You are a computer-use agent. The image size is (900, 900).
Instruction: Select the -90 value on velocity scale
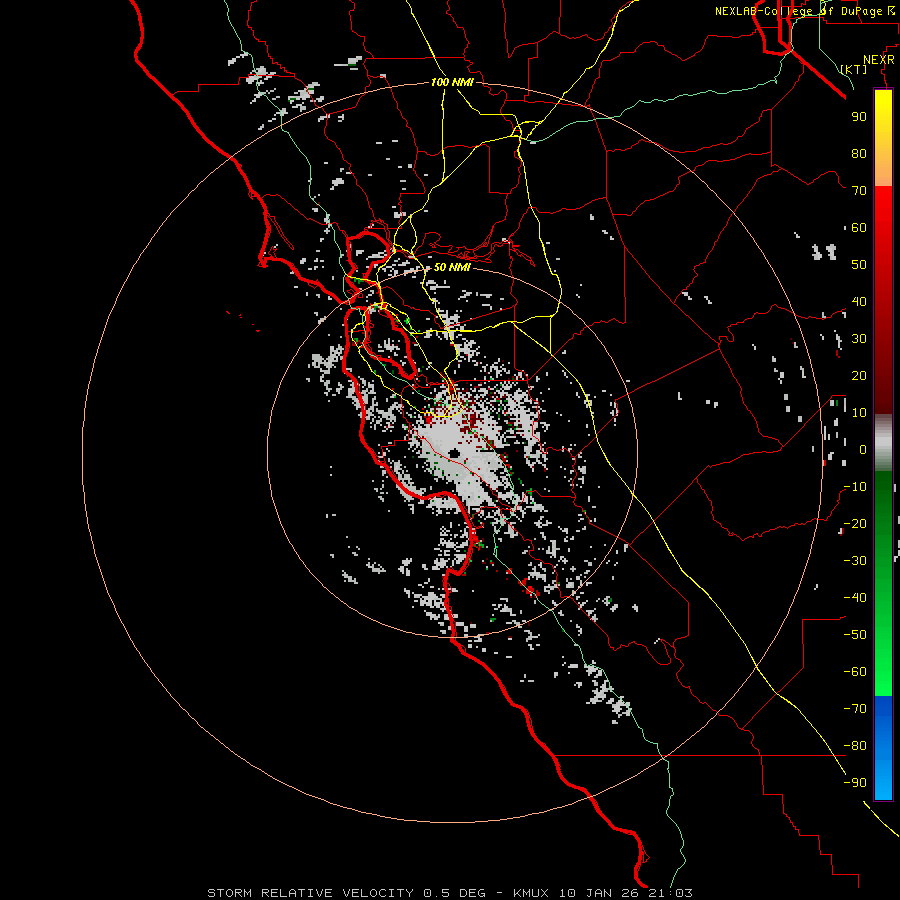[x=855, y=783]
